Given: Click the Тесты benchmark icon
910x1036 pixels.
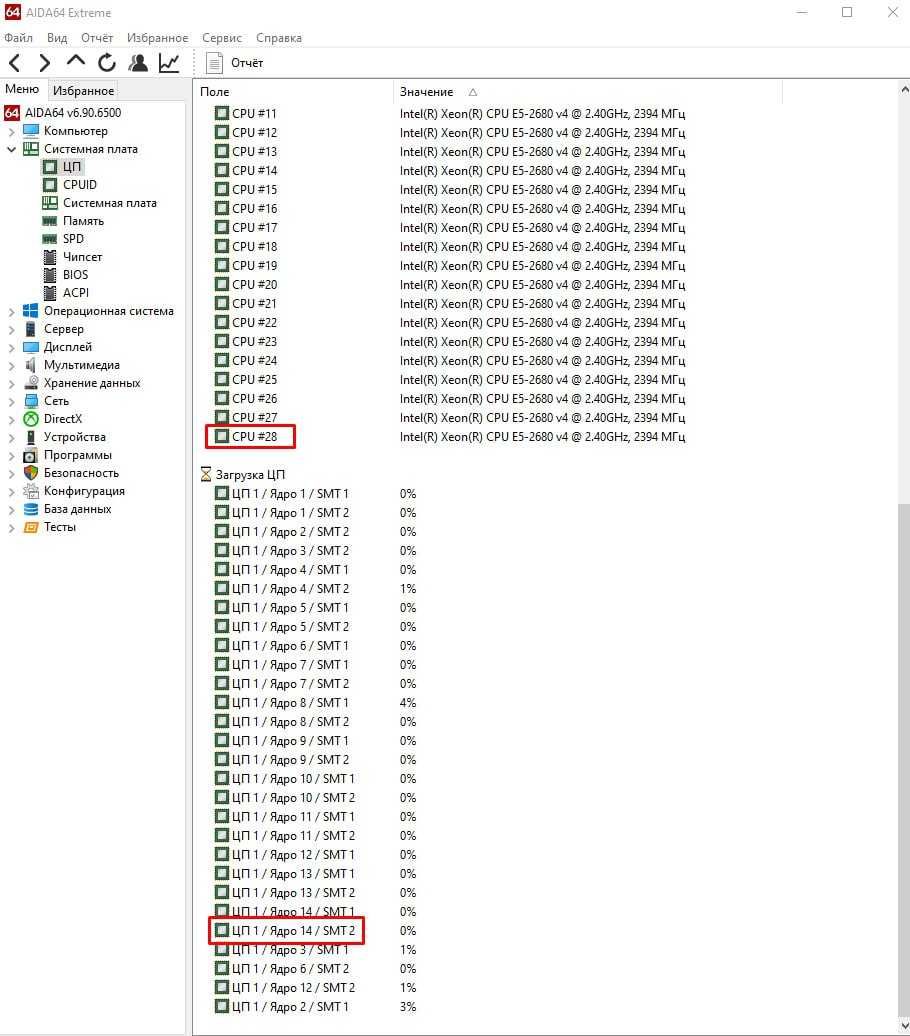Looking at the screenshot, I should point(31,527).
